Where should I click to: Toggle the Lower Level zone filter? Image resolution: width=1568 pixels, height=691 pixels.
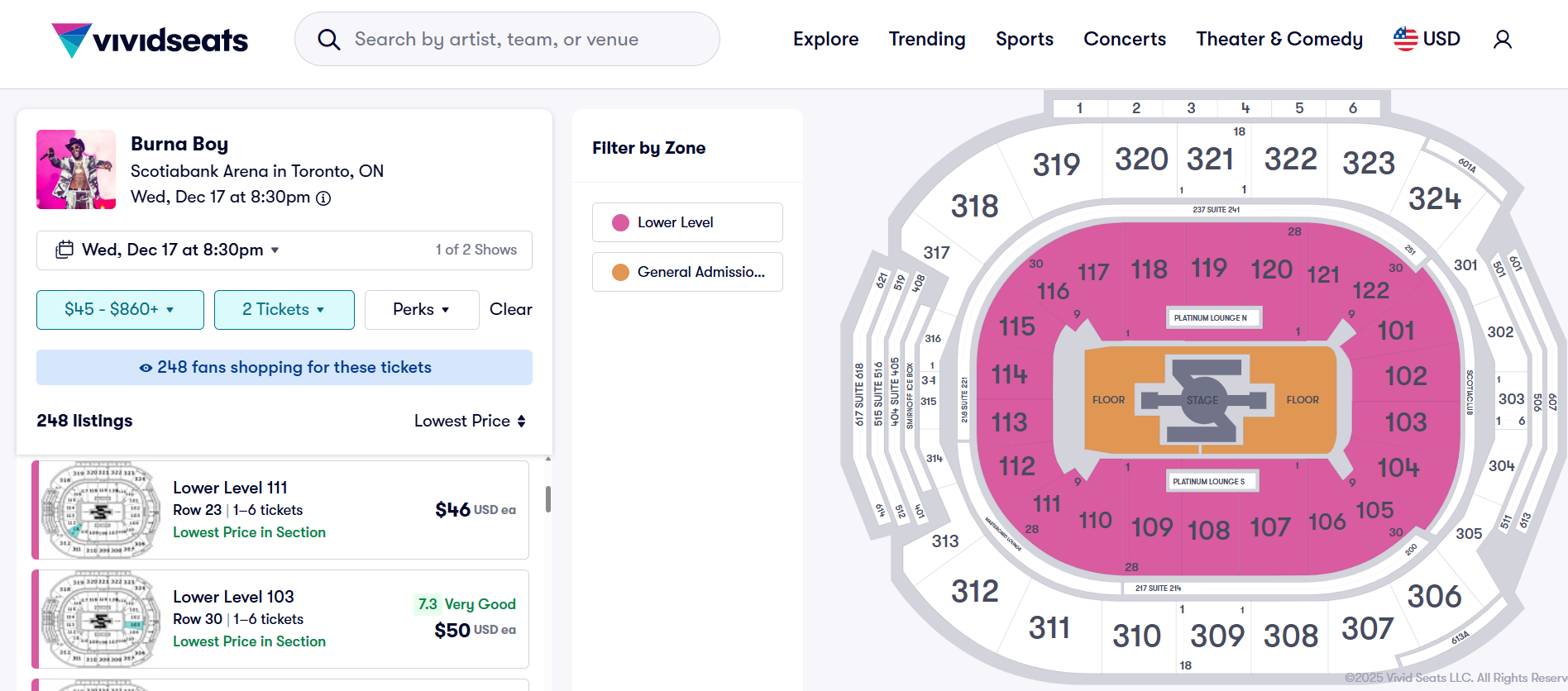tap(687, 222)
